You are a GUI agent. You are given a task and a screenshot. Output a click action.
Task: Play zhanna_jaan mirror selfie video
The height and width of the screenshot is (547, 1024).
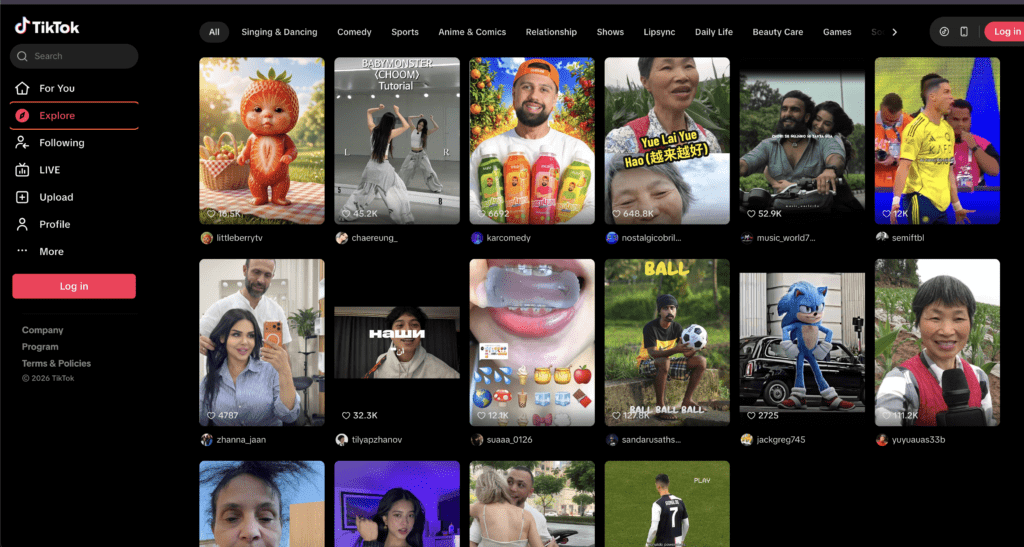262,343
